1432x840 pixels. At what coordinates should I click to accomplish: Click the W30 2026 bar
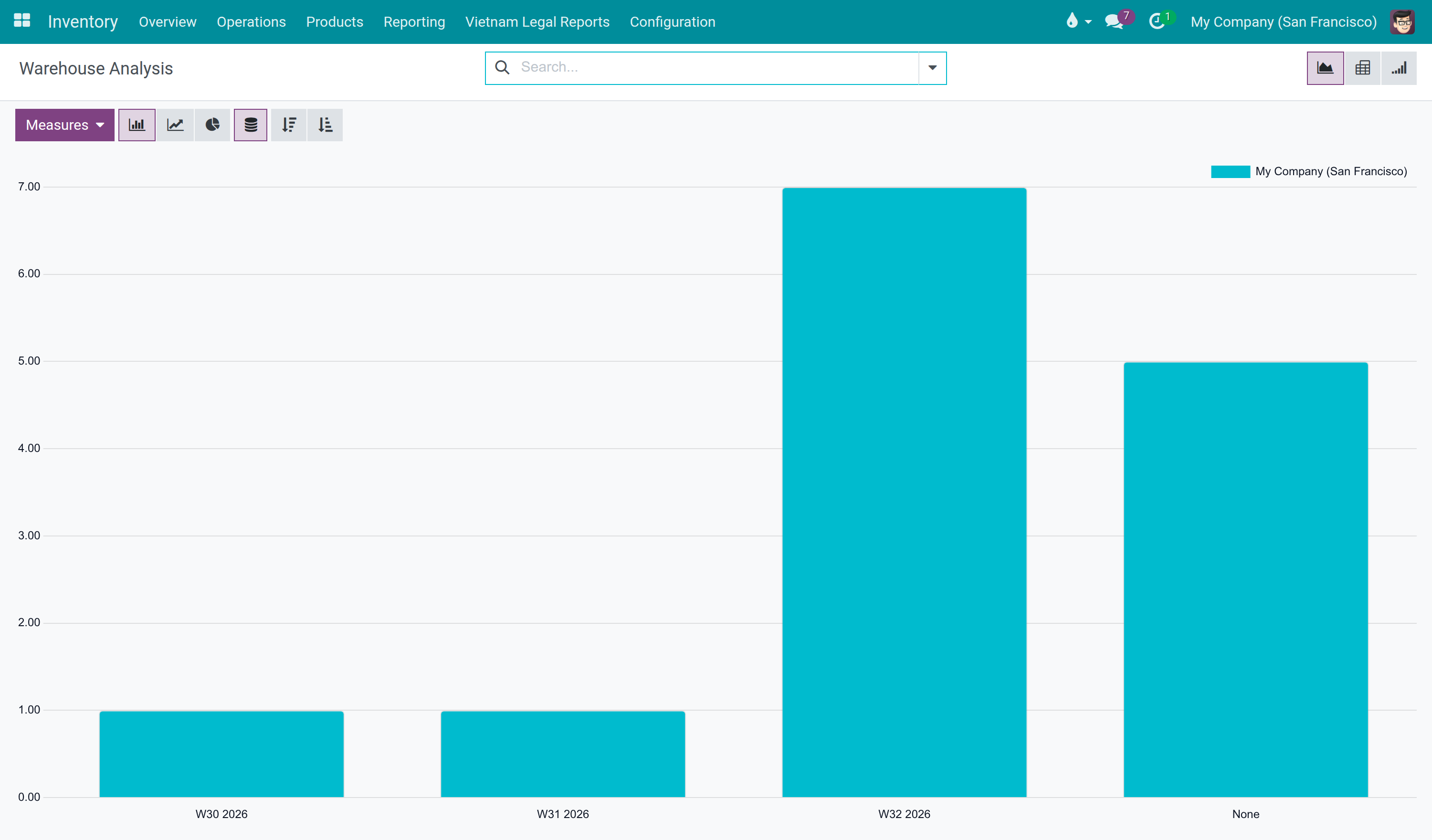coord(221,754)
